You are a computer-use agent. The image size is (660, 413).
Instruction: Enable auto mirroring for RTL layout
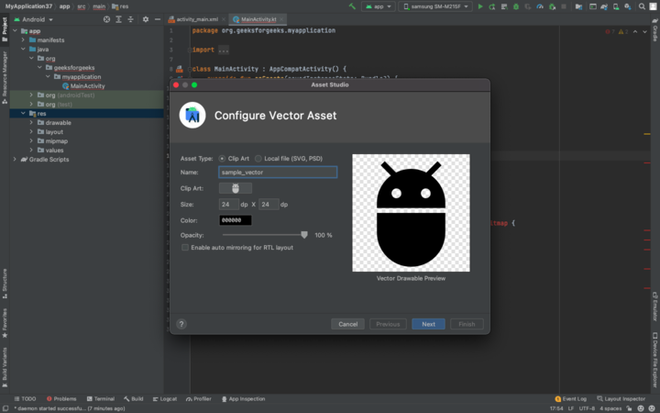tap(185, 247)
